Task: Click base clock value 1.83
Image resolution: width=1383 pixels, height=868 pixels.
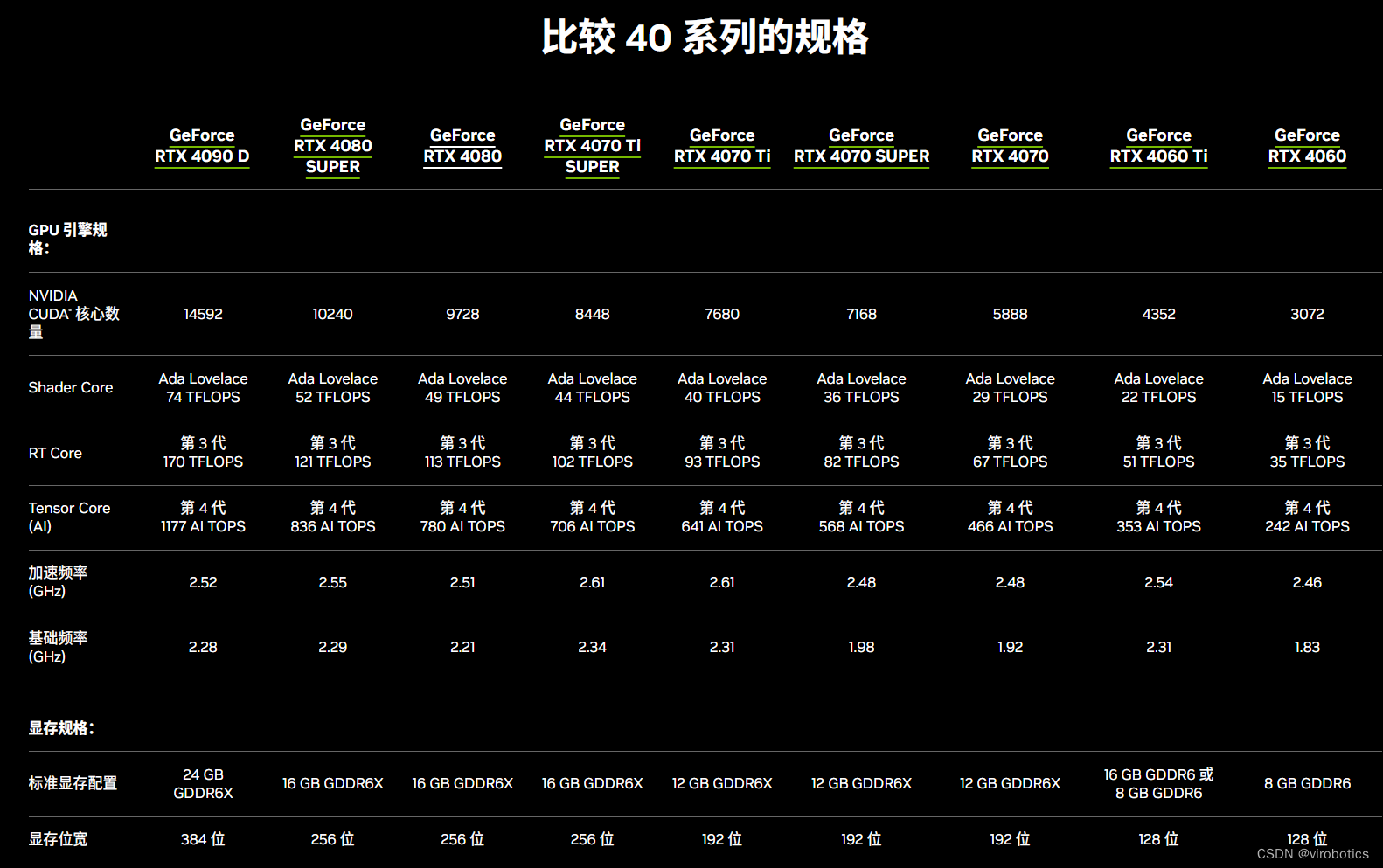Action: pos(1308,647)
